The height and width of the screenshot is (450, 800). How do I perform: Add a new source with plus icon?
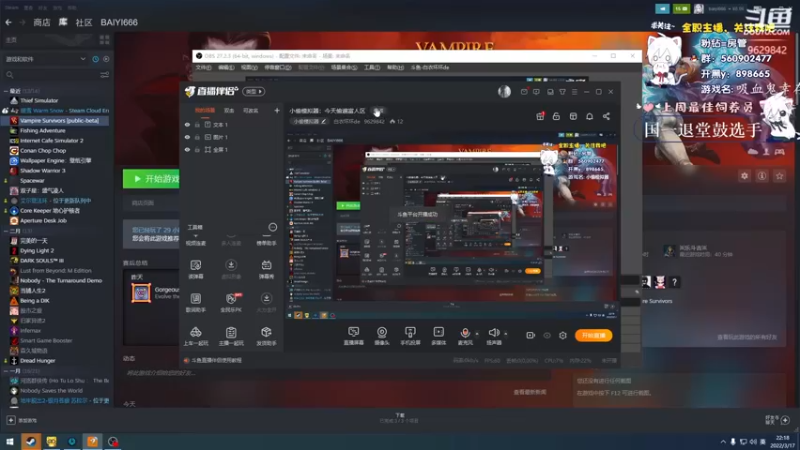(x=277, y=110)
